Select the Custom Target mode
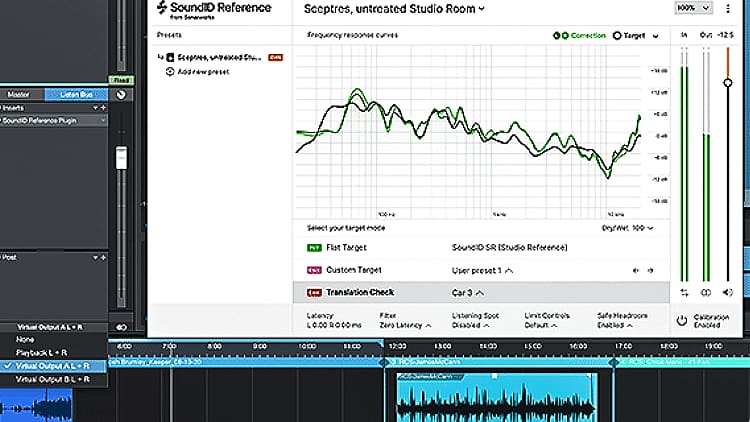The height and width of the screenshot is (422, 750). [x=354, y=270]
